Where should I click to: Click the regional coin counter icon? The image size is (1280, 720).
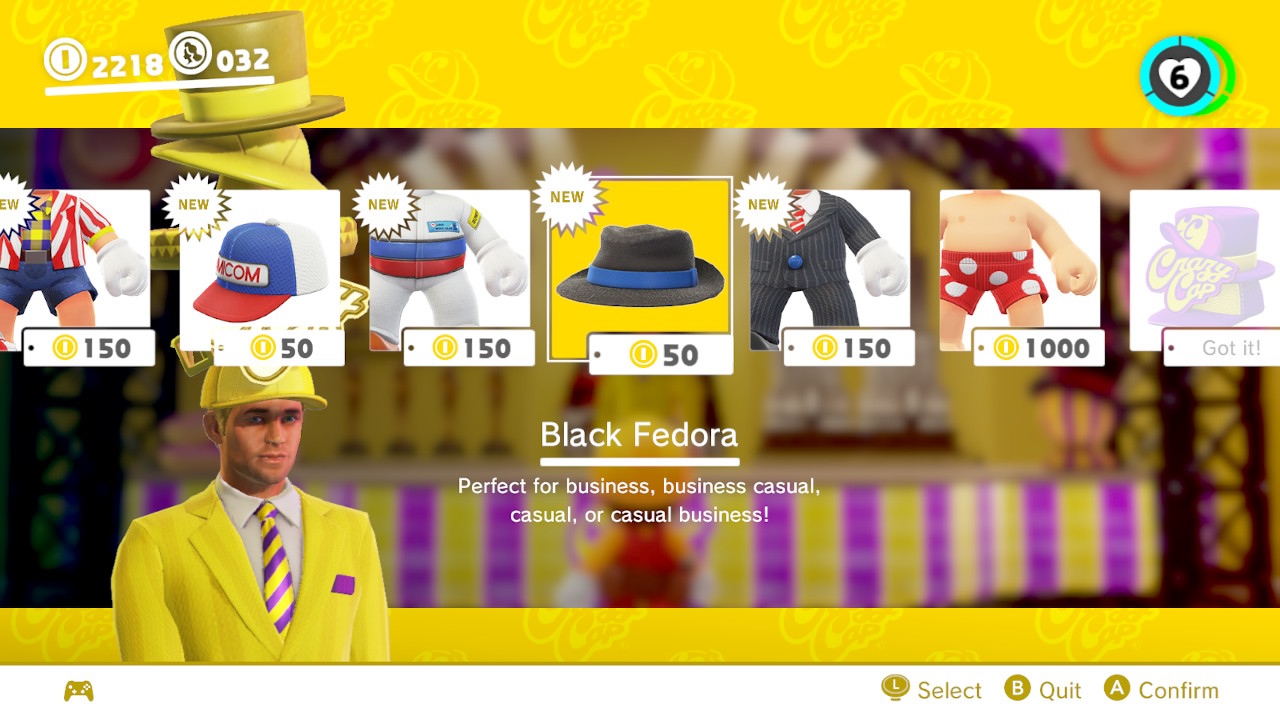pos(190,54)
